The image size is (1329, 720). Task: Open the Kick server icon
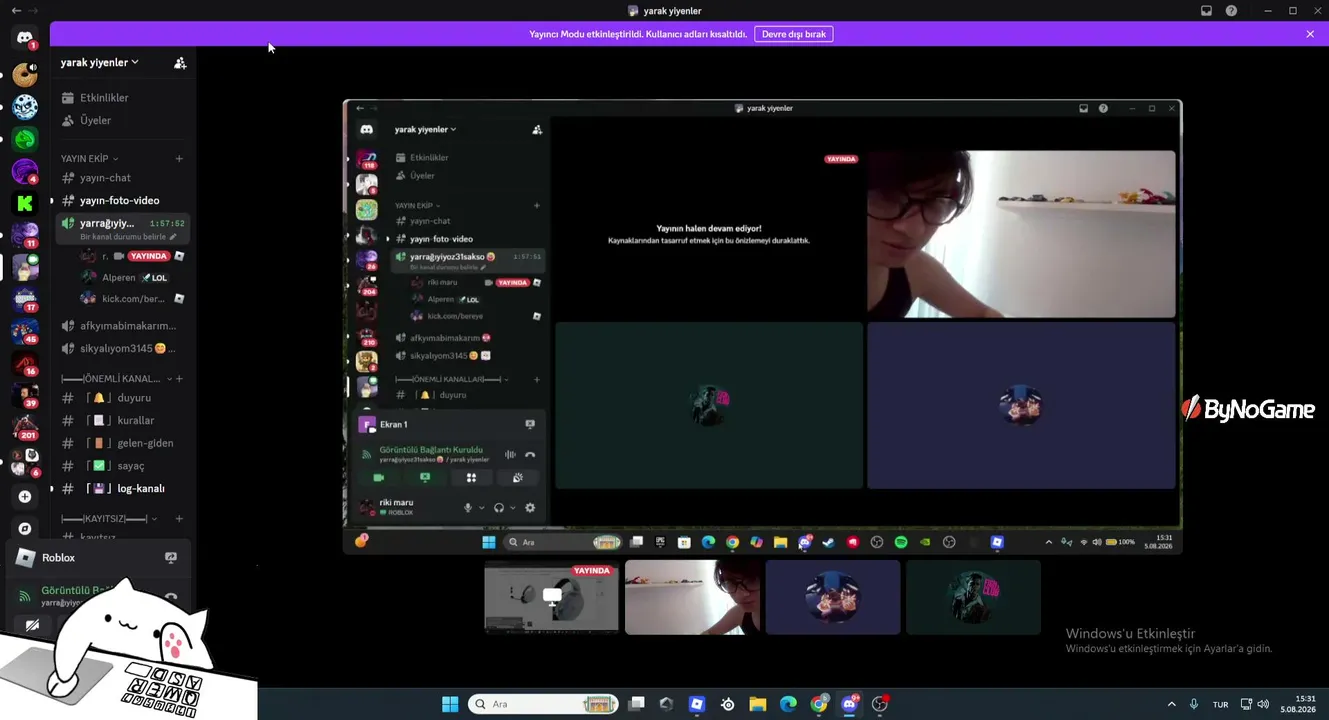pyautogui.click(x=25, y=203)
